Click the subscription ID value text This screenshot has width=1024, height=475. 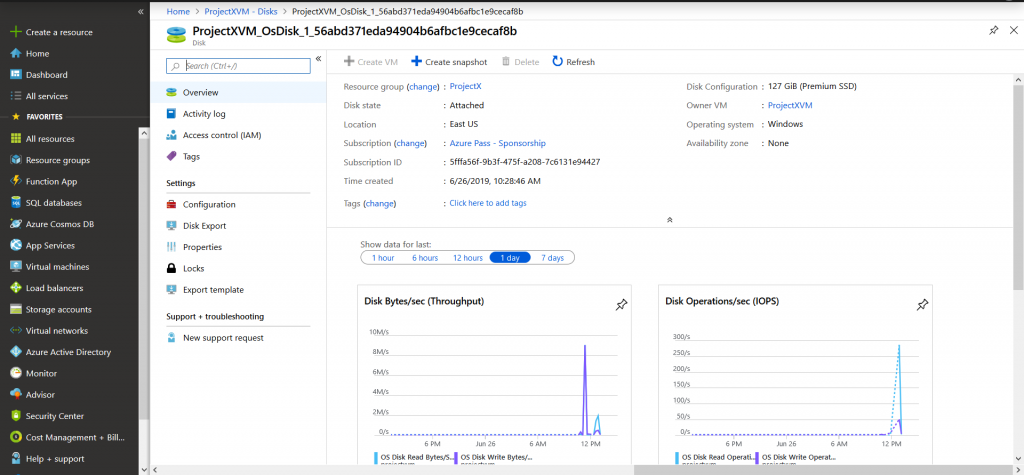(x=525, y=162)
